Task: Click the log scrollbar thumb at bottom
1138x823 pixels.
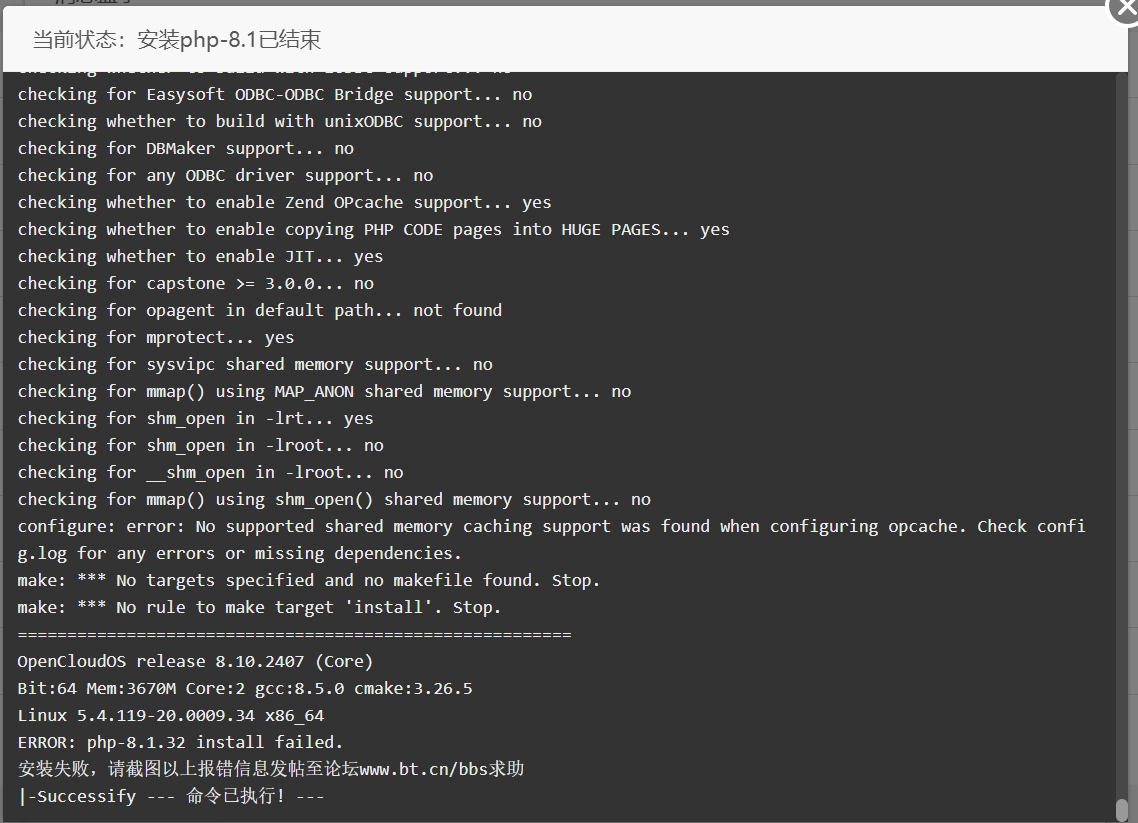Action: [x=1122, y=810]
